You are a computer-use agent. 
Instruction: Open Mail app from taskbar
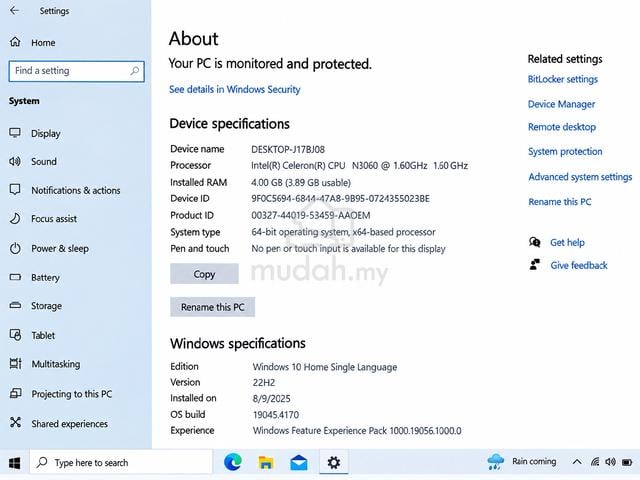point(299,462)
